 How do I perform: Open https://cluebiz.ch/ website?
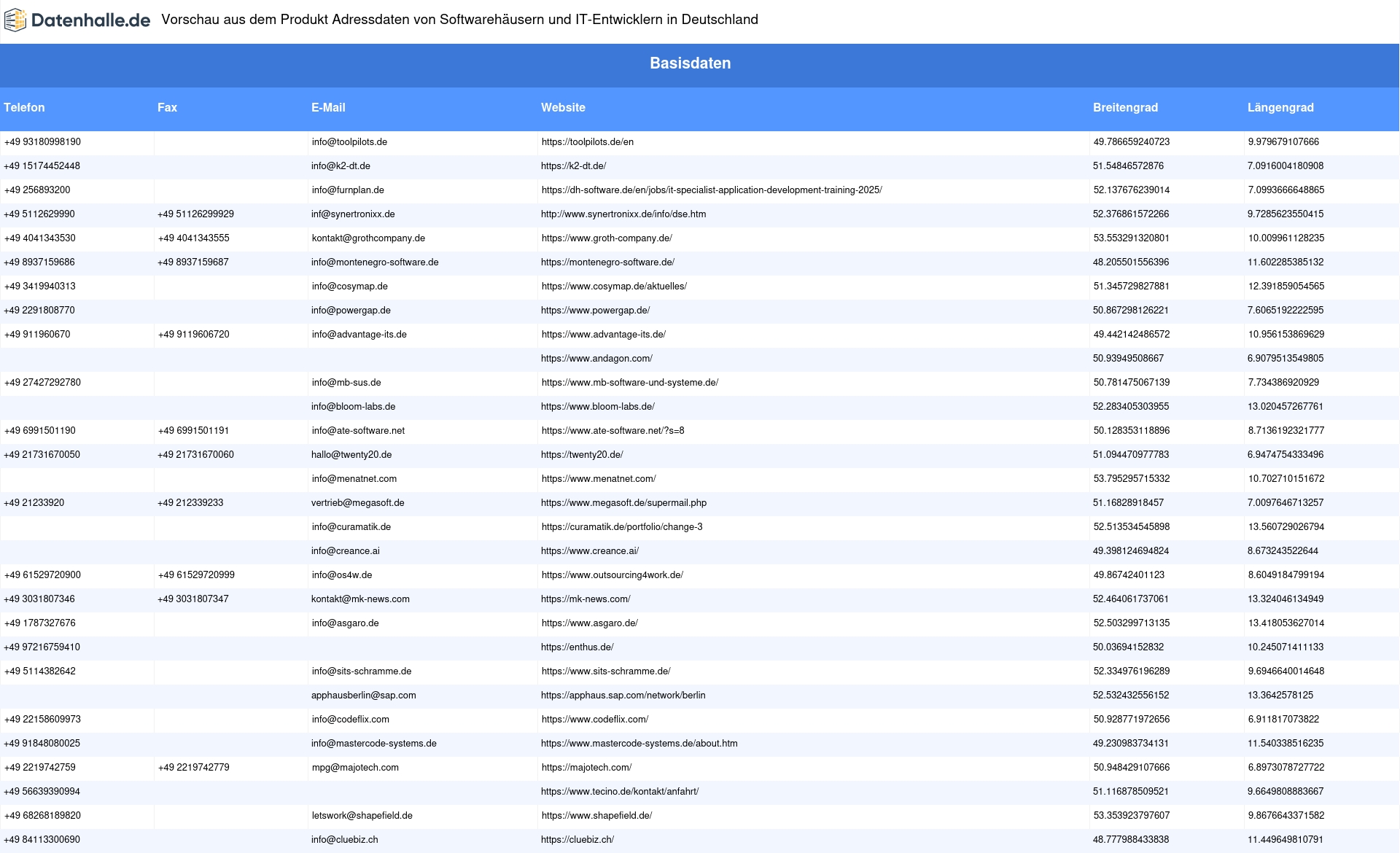coord(577,840)
